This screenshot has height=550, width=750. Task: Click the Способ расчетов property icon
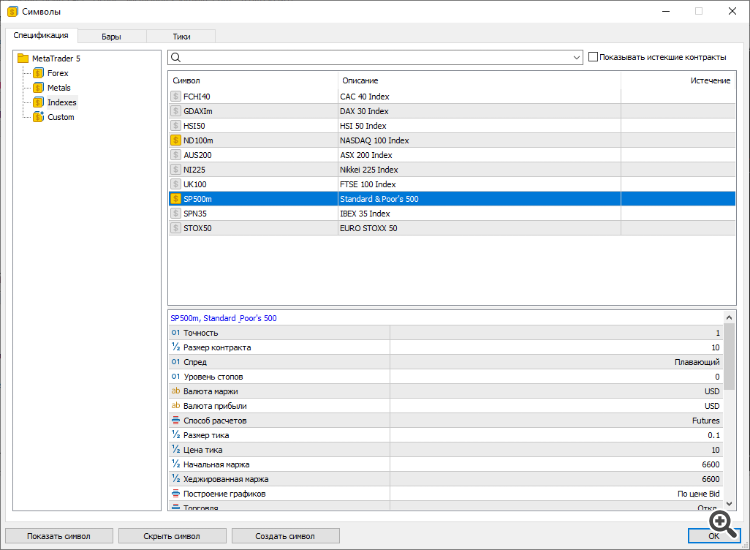pyautogui.click(x=176, y=420)
